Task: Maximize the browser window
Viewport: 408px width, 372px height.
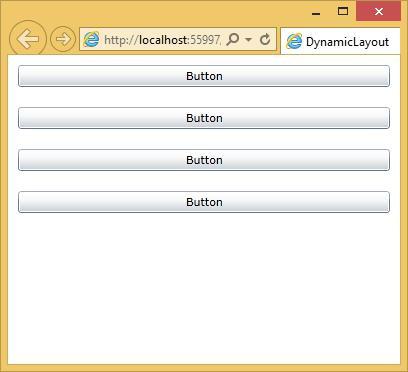Action: (343, 11)
